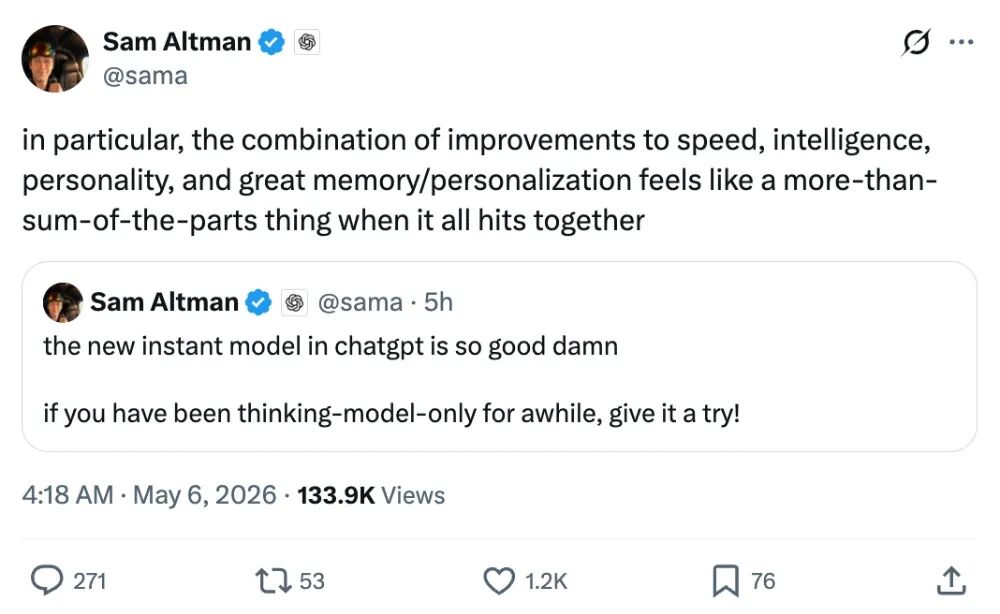Bookmark this tweet
Screen dimensions: 1000x614
pos(725,581)
